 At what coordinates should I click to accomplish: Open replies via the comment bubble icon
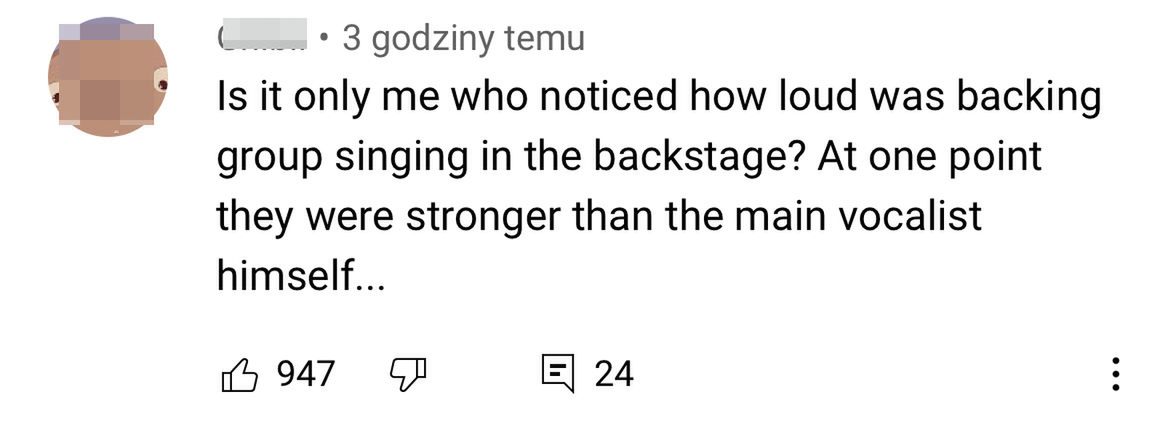coord(556,374)
